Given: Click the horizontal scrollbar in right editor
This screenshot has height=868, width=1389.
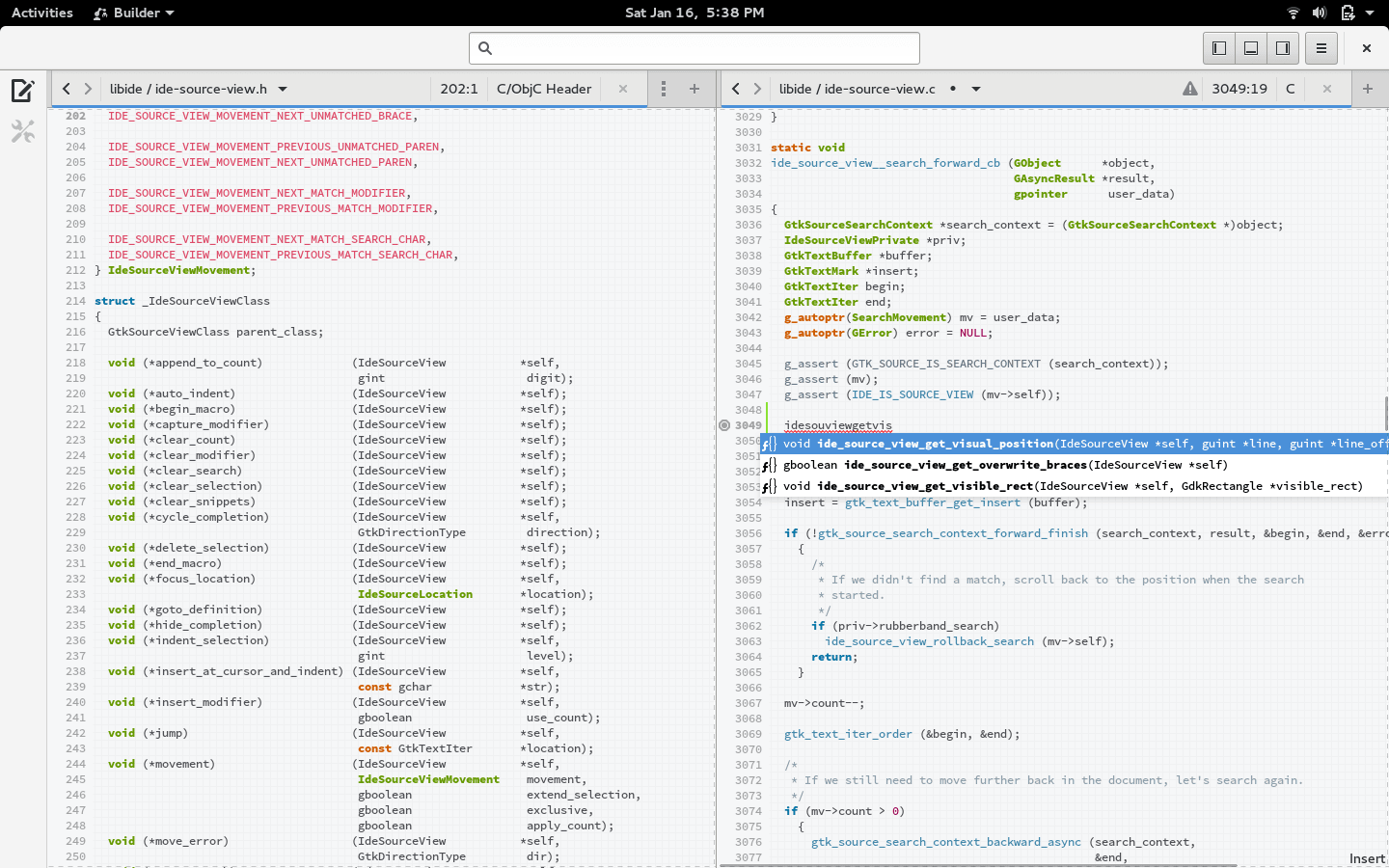Looking at the screenshot, I should (979, 865).
